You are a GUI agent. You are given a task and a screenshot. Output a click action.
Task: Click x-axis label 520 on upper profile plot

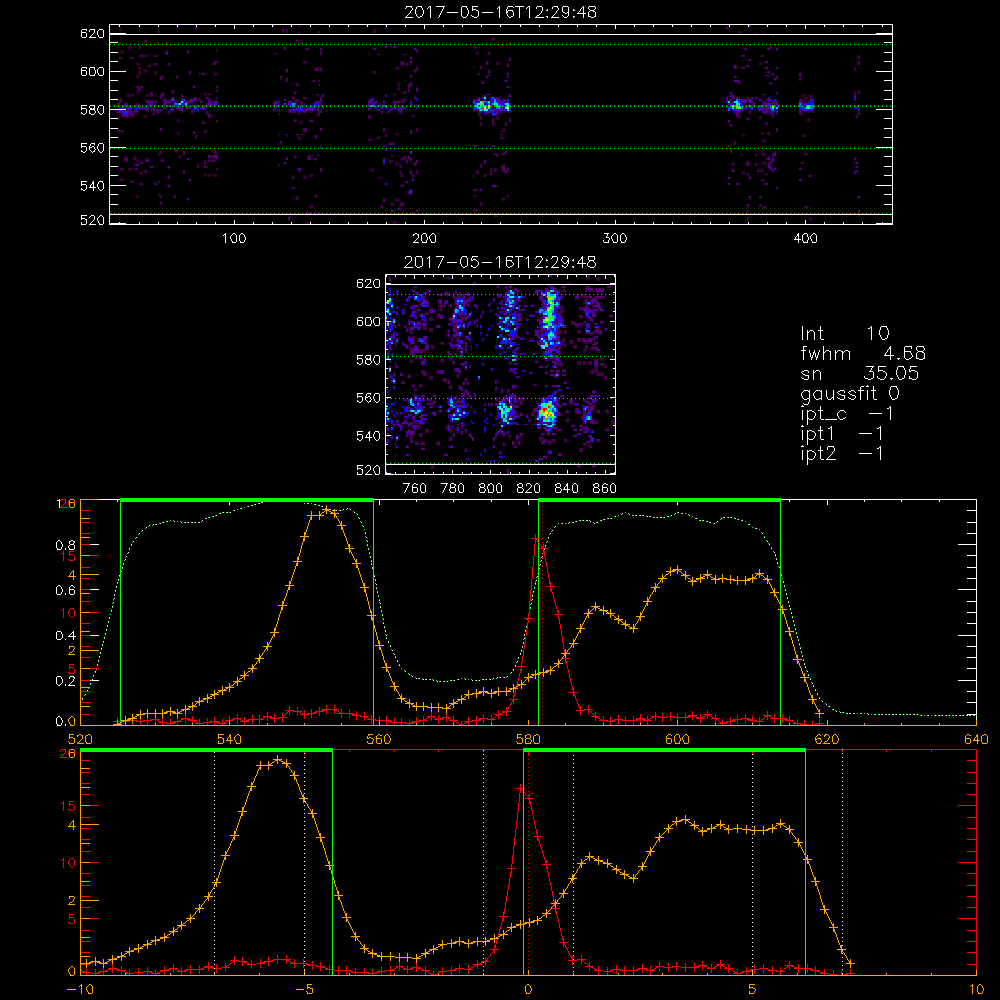point(80,739)
